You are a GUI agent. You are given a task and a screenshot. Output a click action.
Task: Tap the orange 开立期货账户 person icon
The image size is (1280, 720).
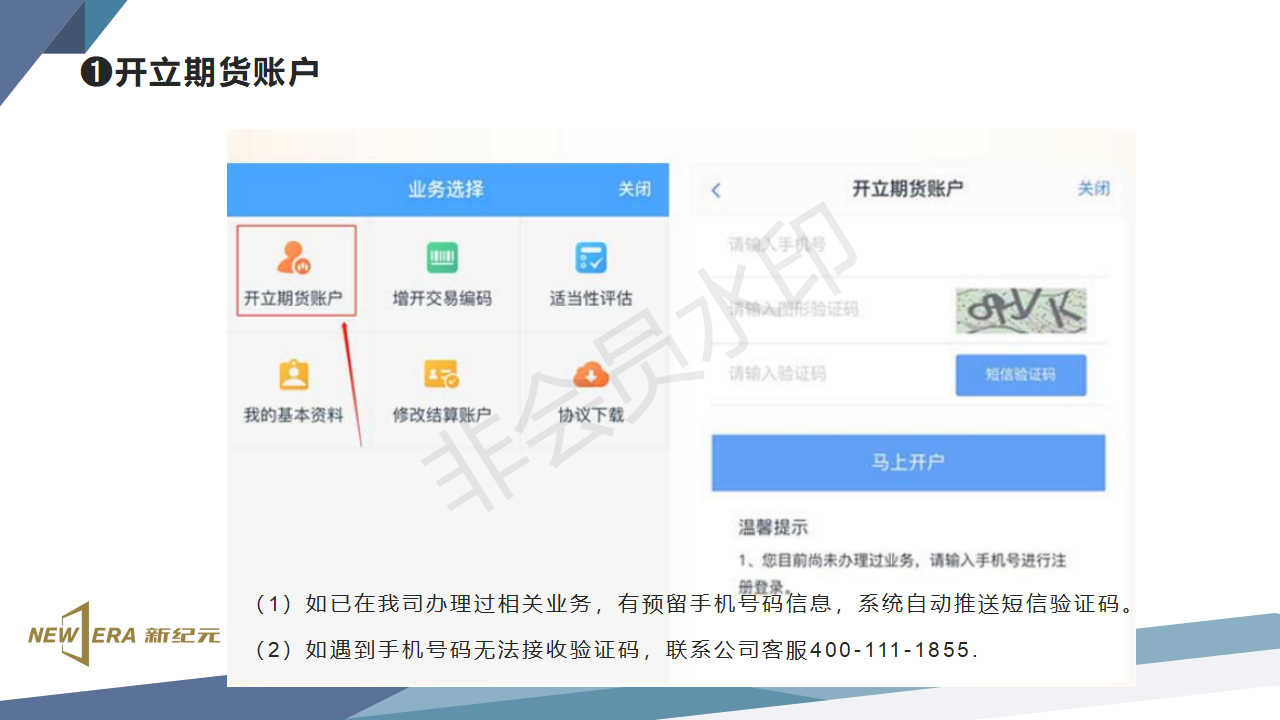tap(294, 258)
